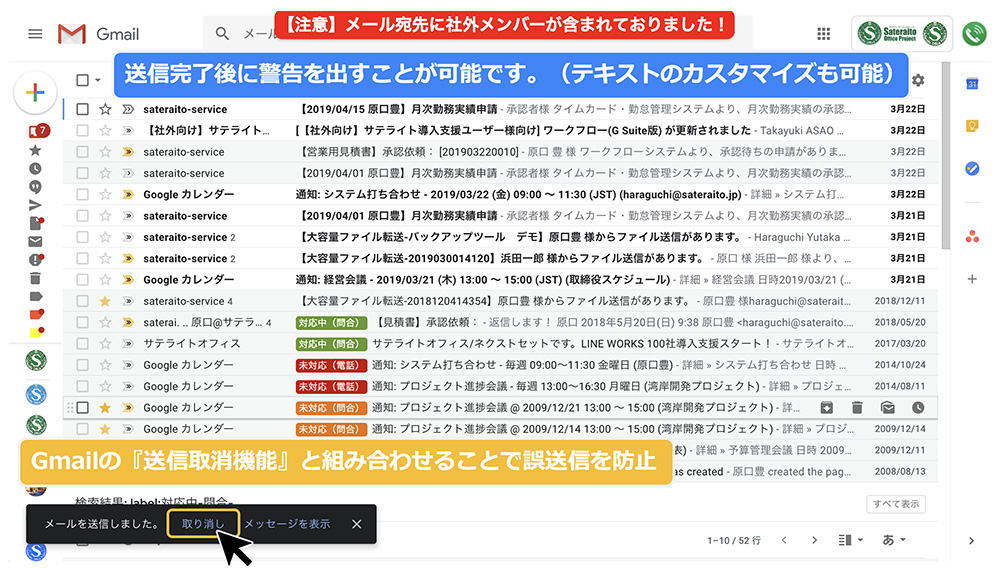Open the select dropdown arrow by checkbox
This screenshot has width=1000, height=570.
click(x=98, y=80)
